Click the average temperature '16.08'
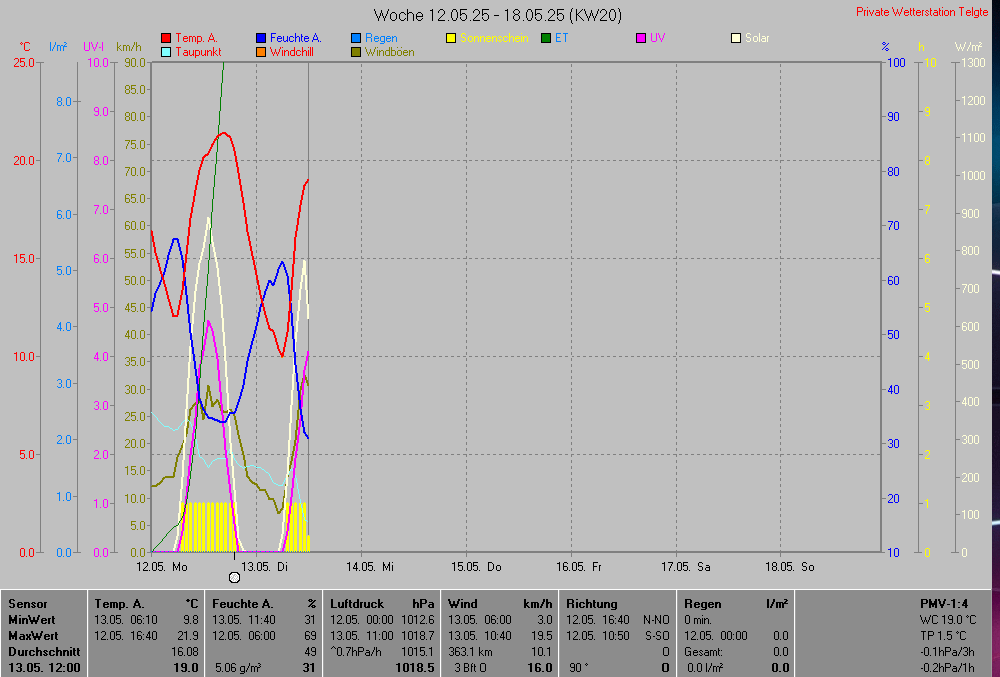The image size is (1000, 677). point(185,652)
